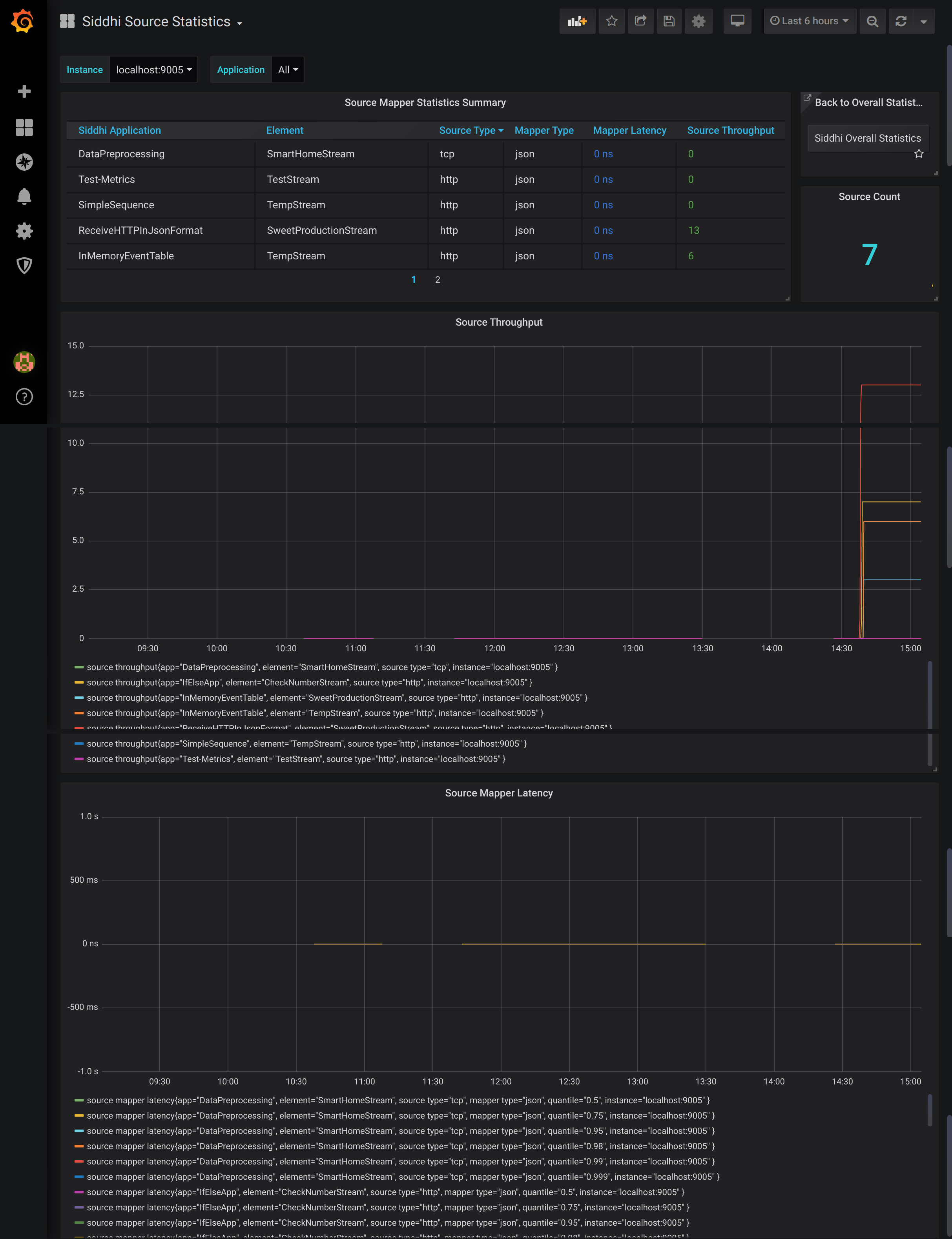Toggle InMemoryEventTable TempStream throughput legend series
This screenshot has width=952, height=1239.
pos(315,713)
